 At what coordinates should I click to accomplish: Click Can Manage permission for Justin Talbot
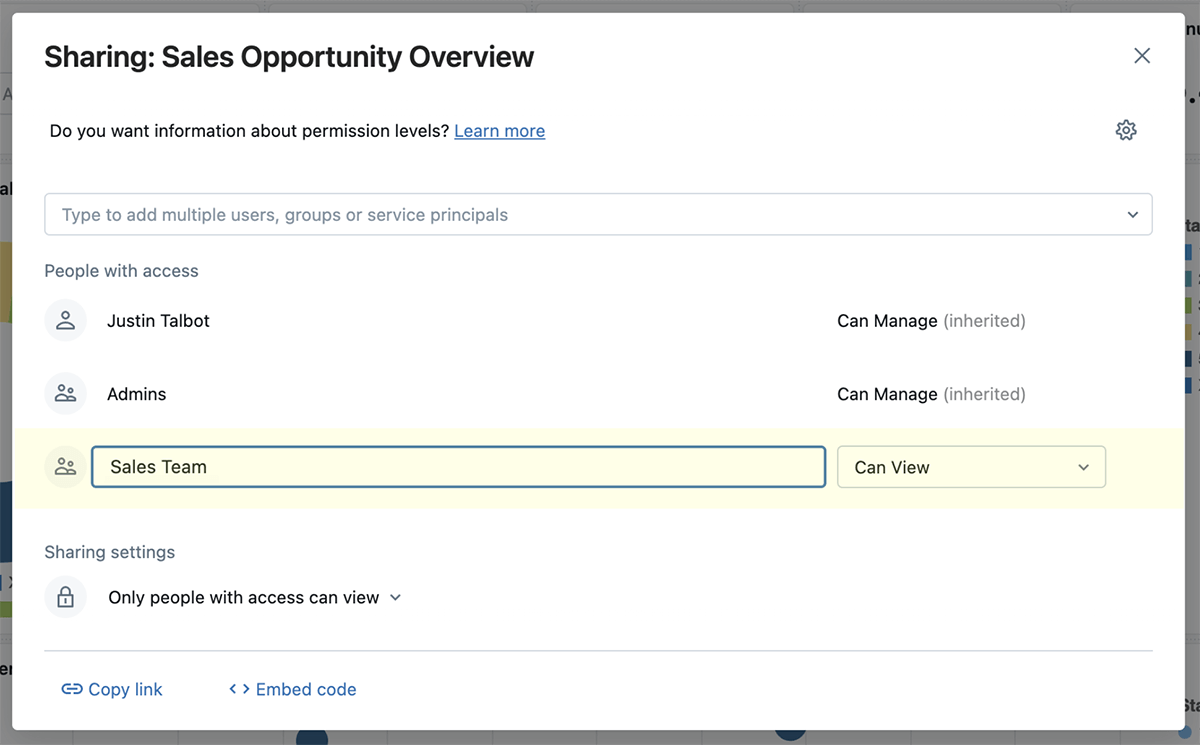[887, 321]
